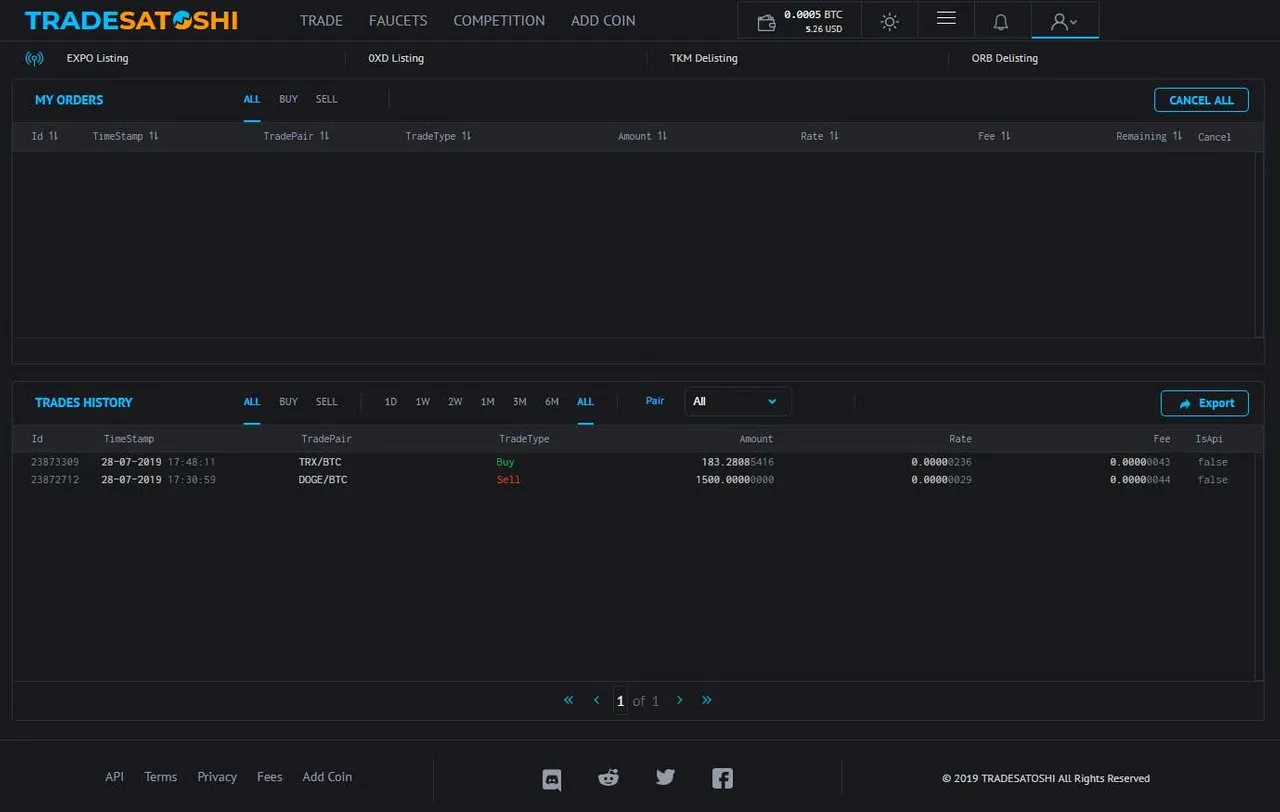Open the Privacy footer link

tap(217, 777)
